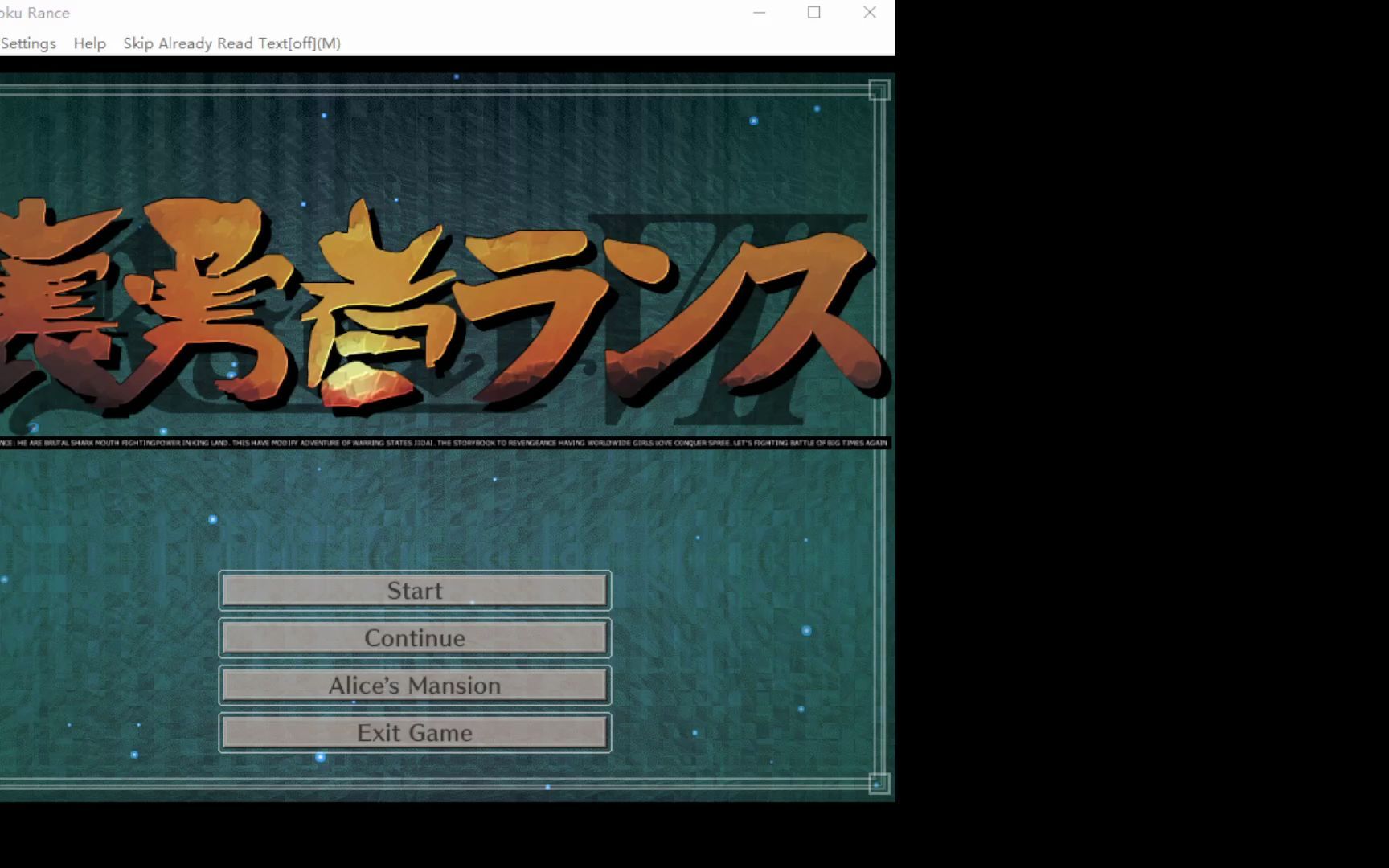Minimize the Rance game window
Screen dimensions: 1389x868
[760, 13]
